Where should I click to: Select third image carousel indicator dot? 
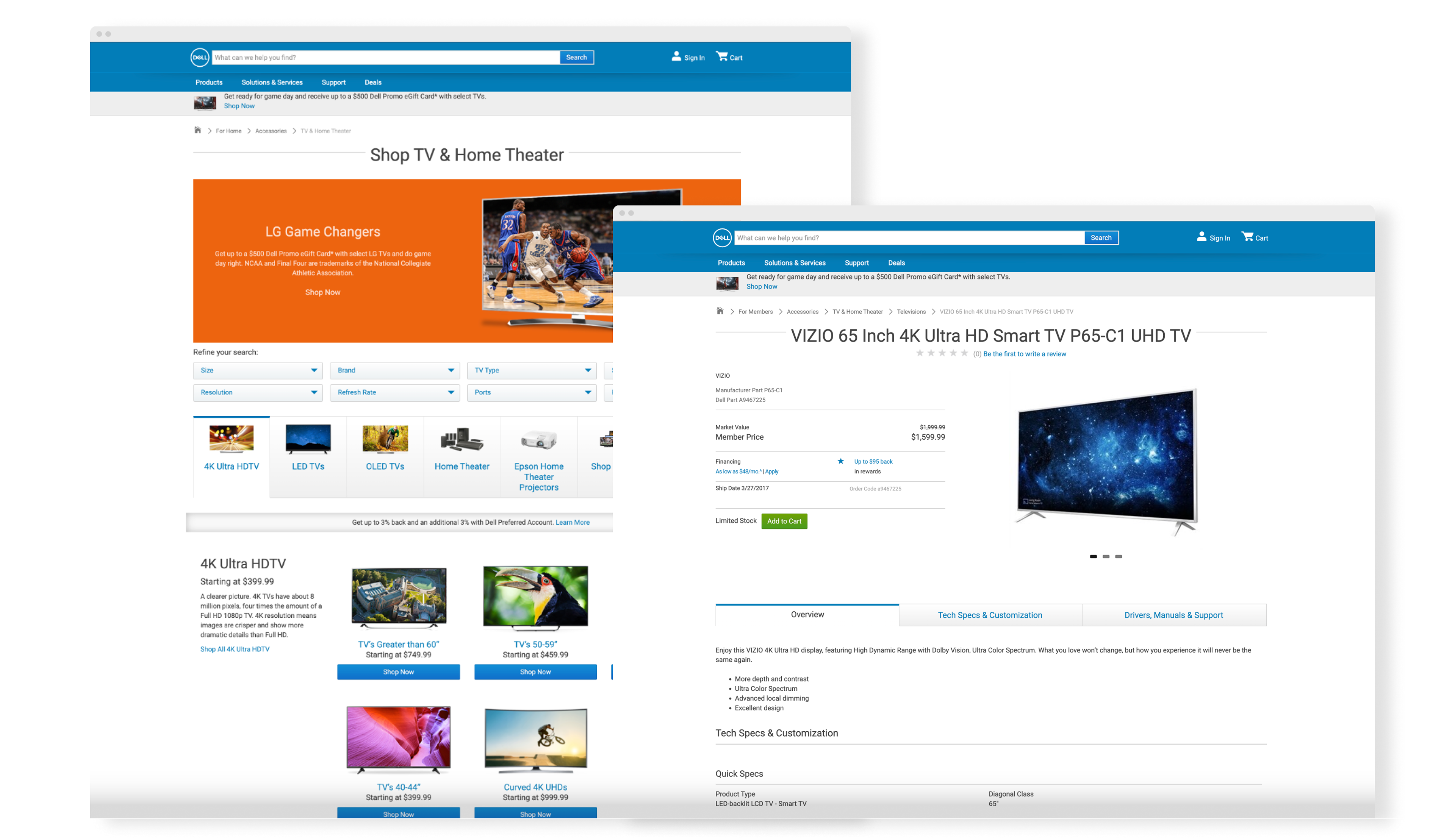tap(1119, 556)
